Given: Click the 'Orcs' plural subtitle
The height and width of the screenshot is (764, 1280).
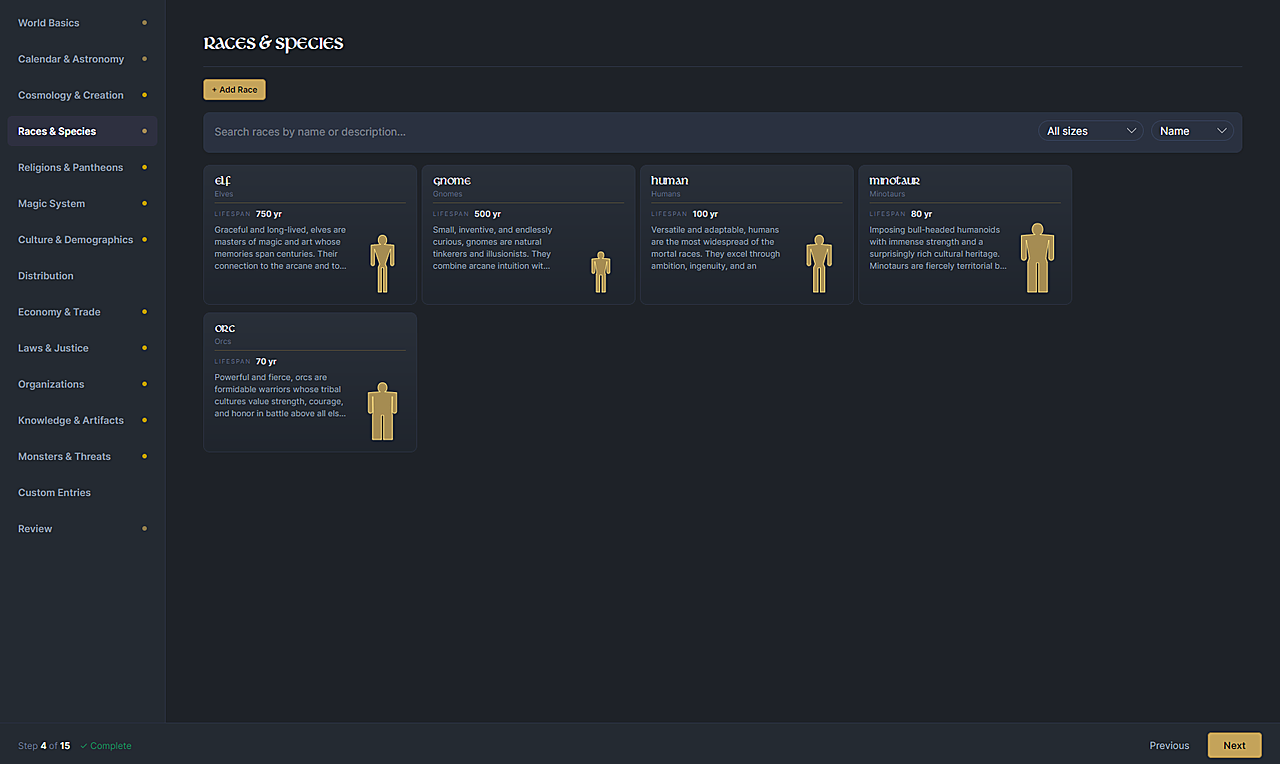Looking at the screenshot, I should pos(223,341).
